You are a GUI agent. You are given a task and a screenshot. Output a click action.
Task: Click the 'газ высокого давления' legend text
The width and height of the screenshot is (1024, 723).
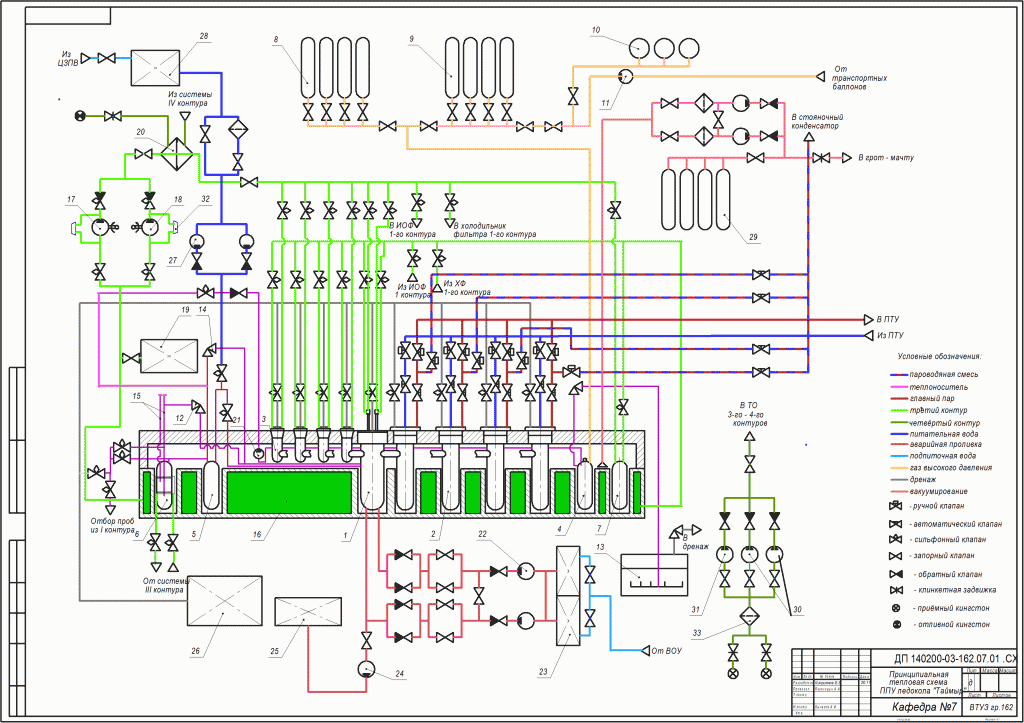click(x=951, y=468)
